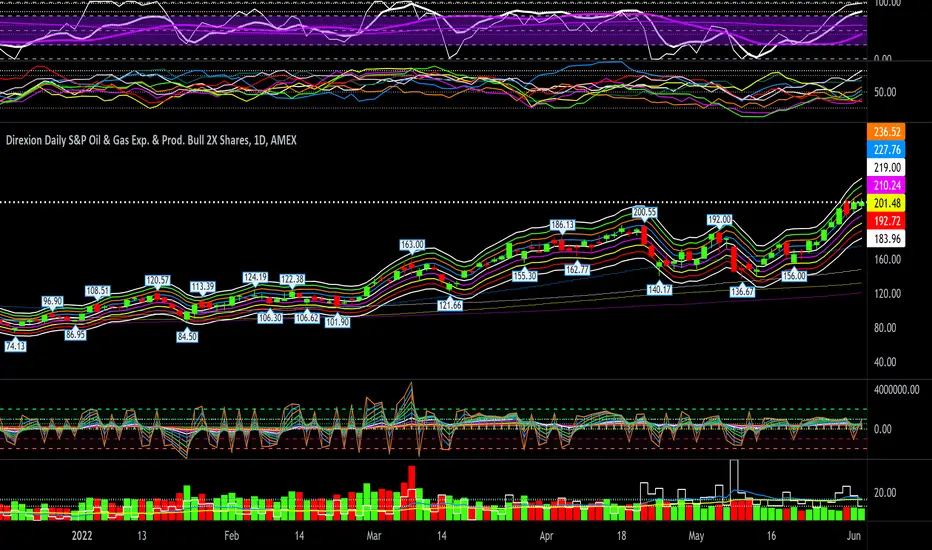Select the blue 227.76 price label
Image resolution: width=932 pixels, height=550 pixels.
coord(886,150)
